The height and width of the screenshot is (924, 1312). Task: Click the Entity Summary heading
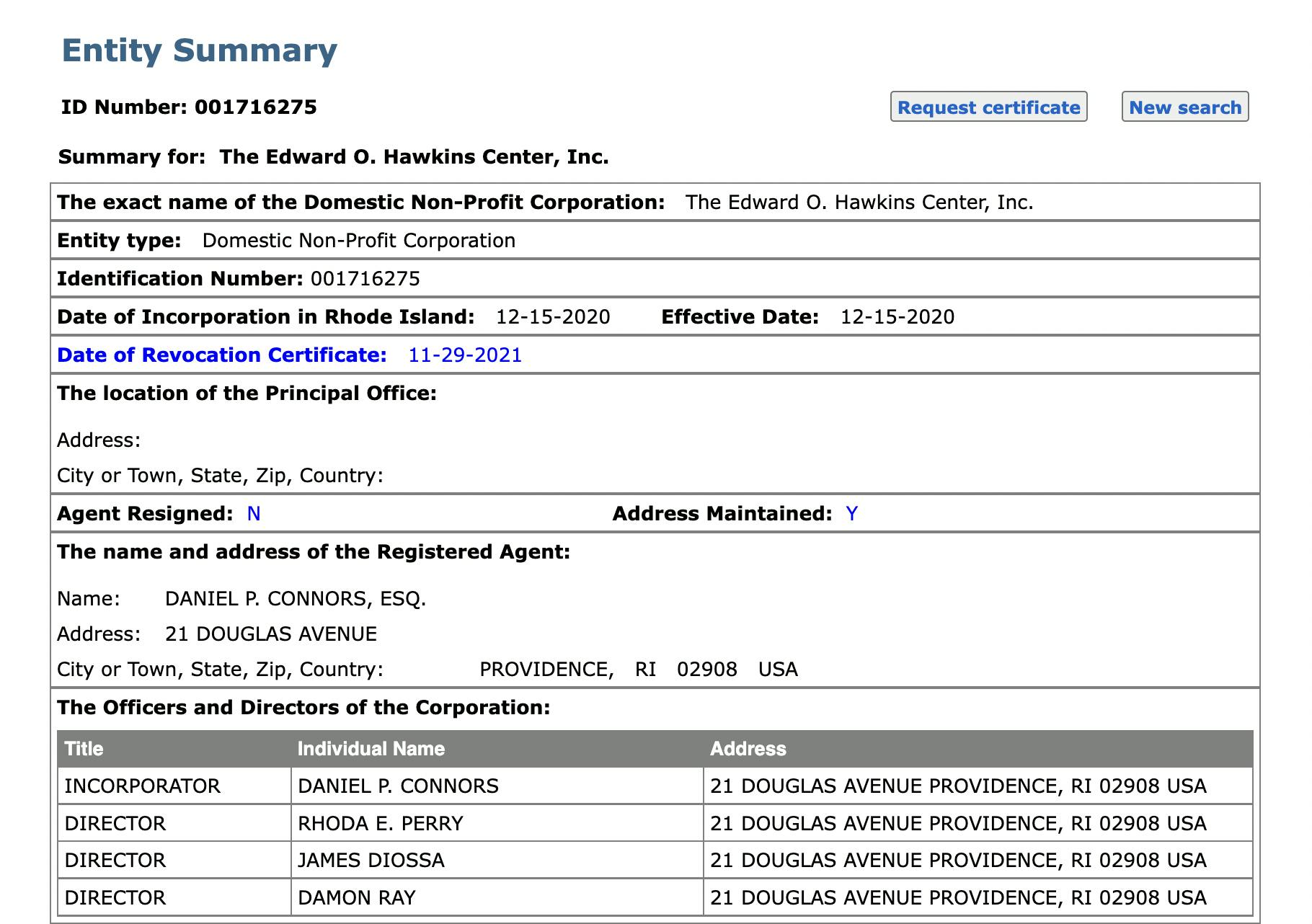200,50
